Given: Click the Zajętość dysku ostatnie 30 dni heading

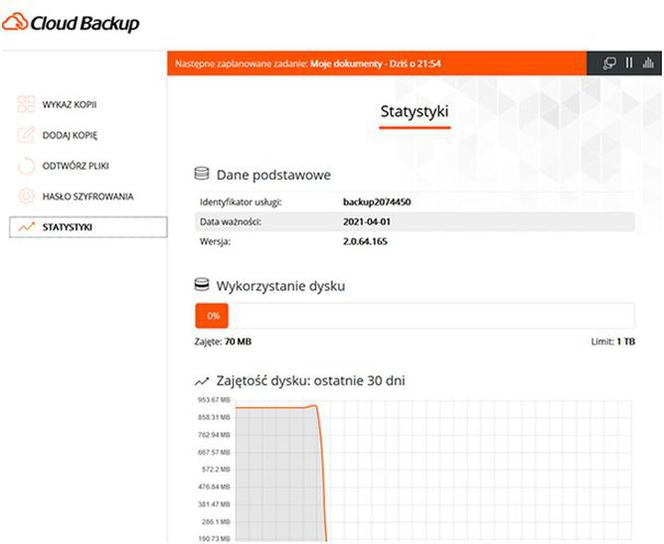Looking at the screenshot, I should tap(311, 381).
